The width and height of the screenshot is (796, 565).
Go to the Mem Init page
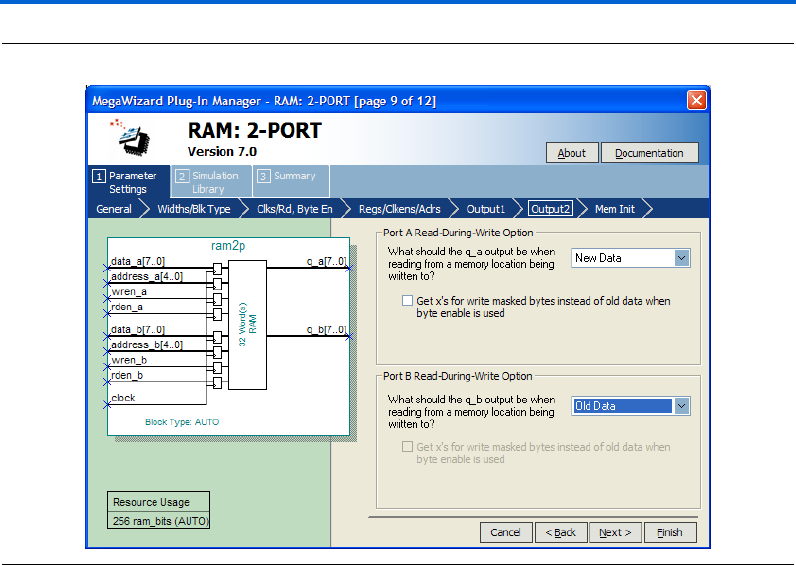point(615,209)
